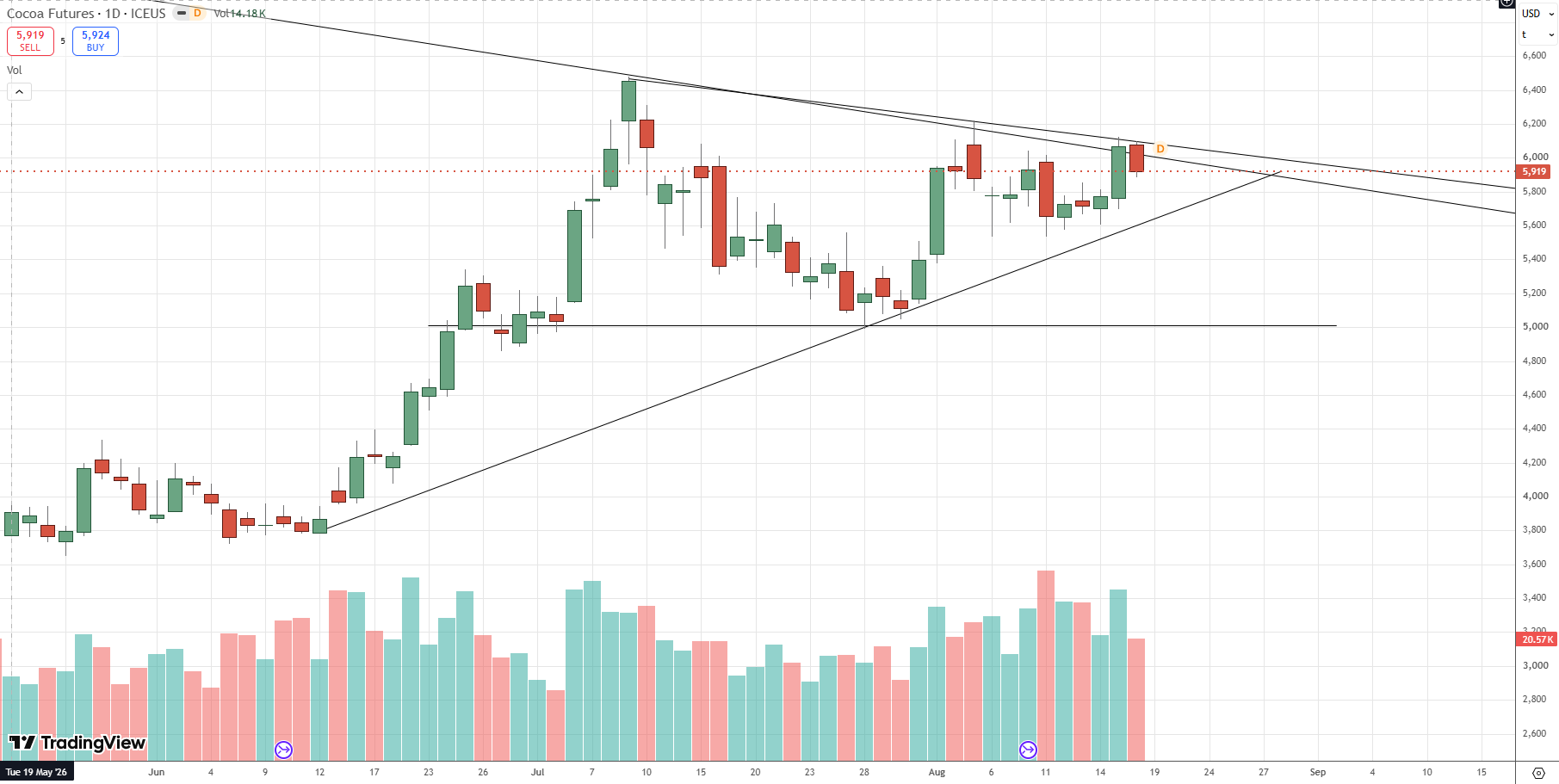This screenshot has height=784, width=1559.
Task: Click the TradingView logo
Action: pyautogui.click(x=77, y=743)
